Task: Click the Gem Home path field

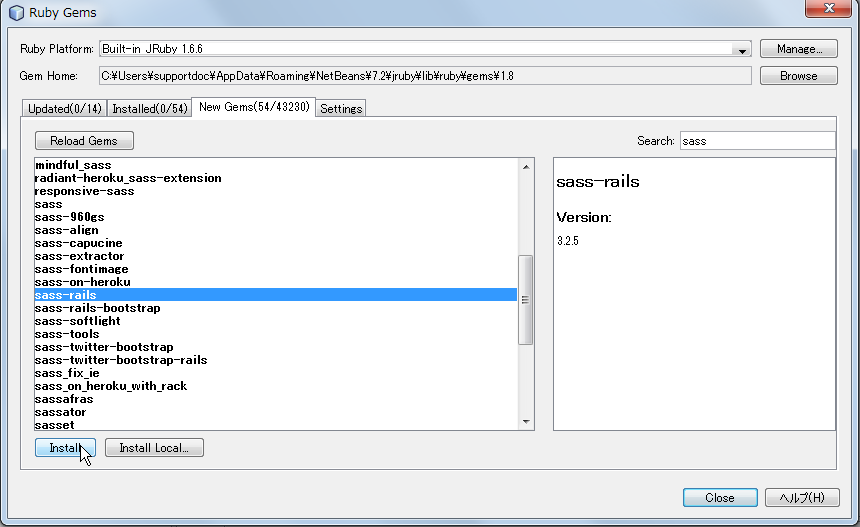Action: click(x=425, y=76)
